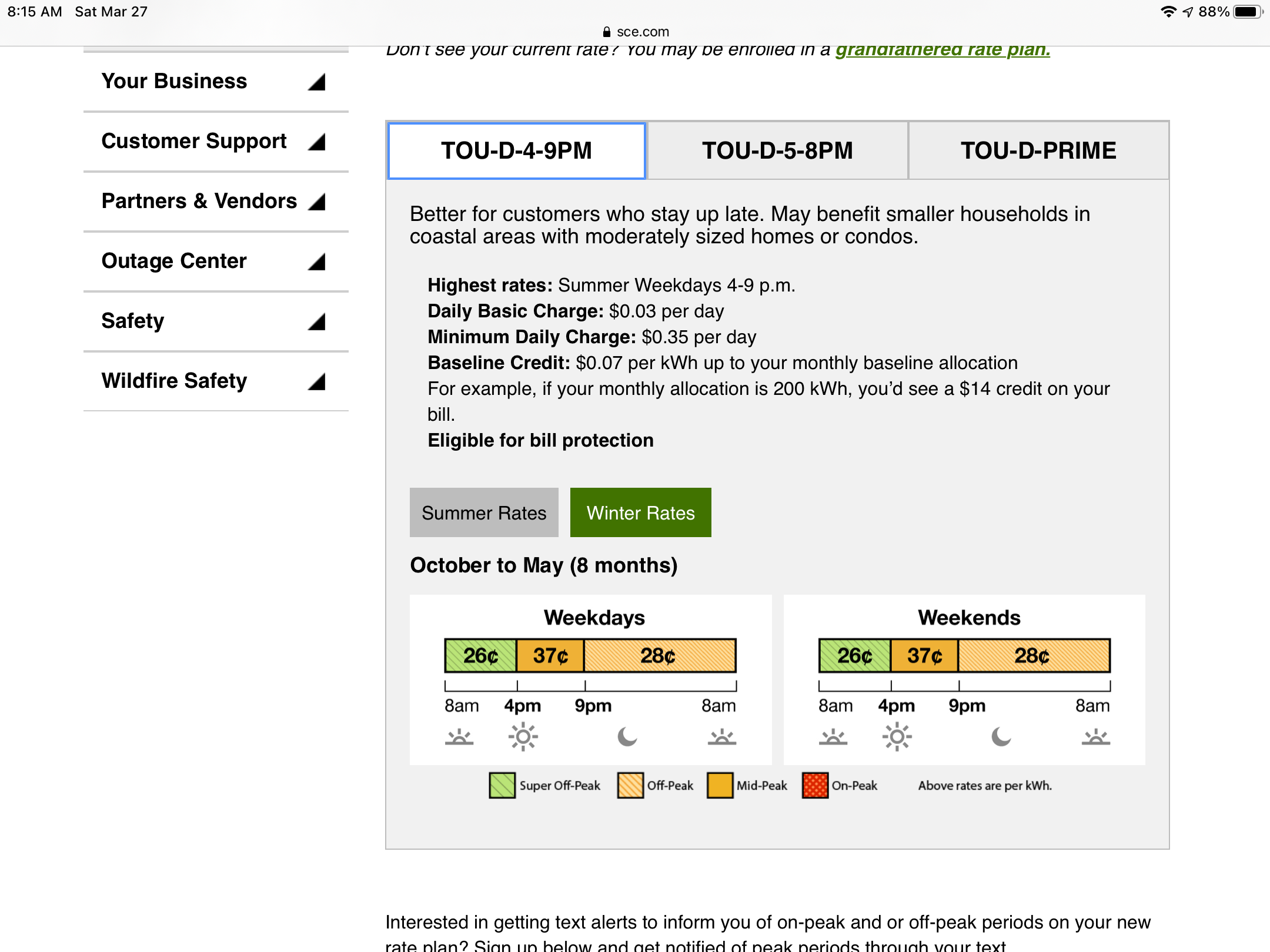The height and width of the screenshot is (952, 1270).
Task: Click the first Weekdays 8am sunrise icon
Action: (459, 737)
